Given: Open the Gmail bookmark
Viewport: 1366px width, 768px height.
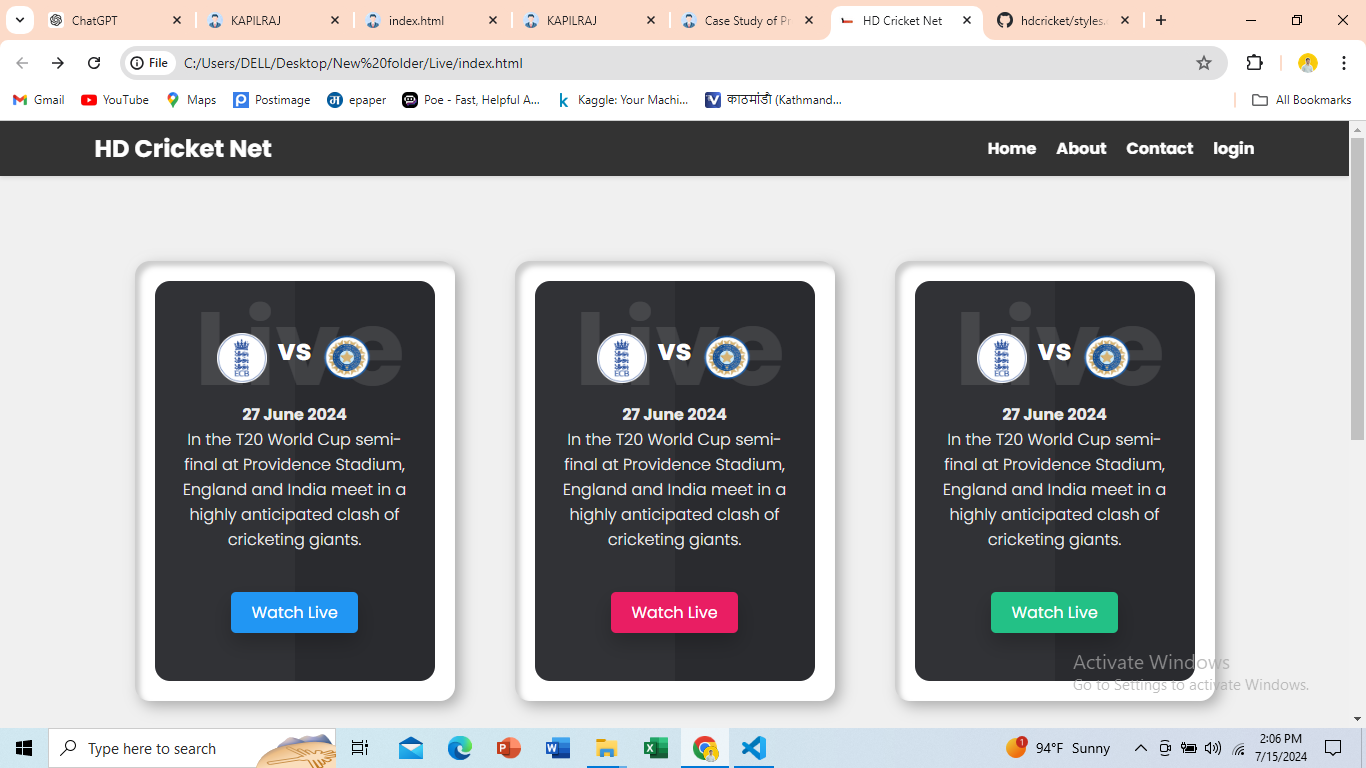Looking at the screenshot, I should click(x=38, y=100).
